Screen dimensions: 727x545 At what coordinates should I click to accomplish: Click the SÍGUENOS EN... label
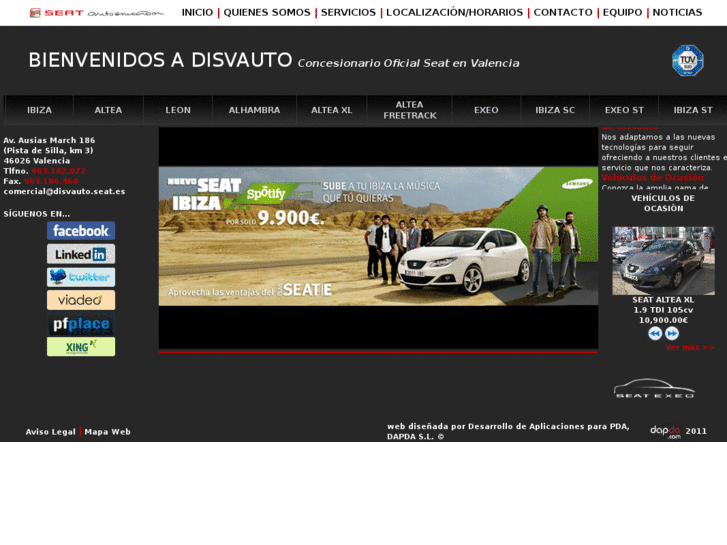pos(37,214)
